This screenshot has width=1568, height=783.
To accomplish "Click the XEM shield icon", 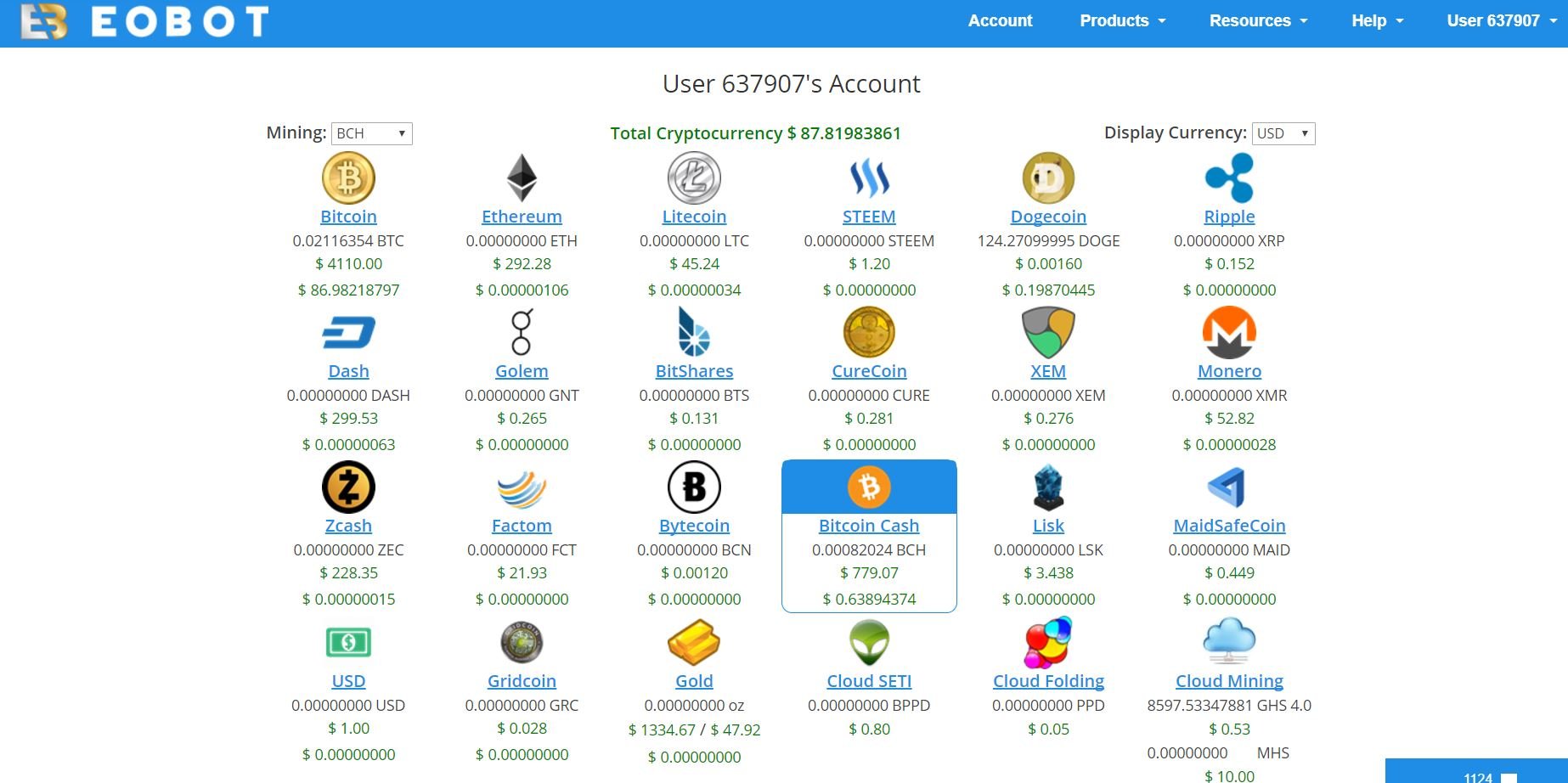I will tap(1048, 332).
